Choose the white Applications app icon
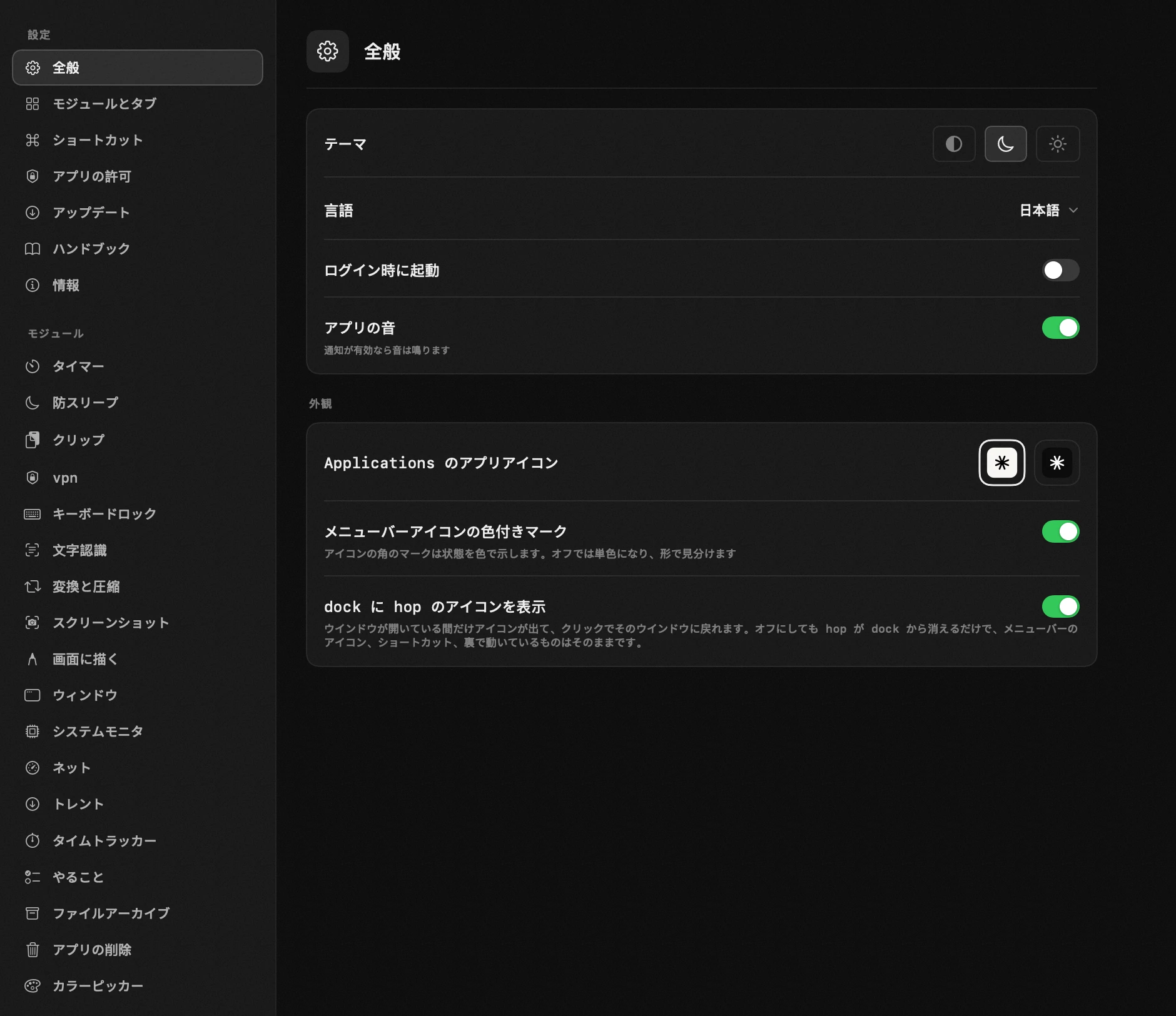This screenshot has height=1016, width=1176. [1002, 463]
